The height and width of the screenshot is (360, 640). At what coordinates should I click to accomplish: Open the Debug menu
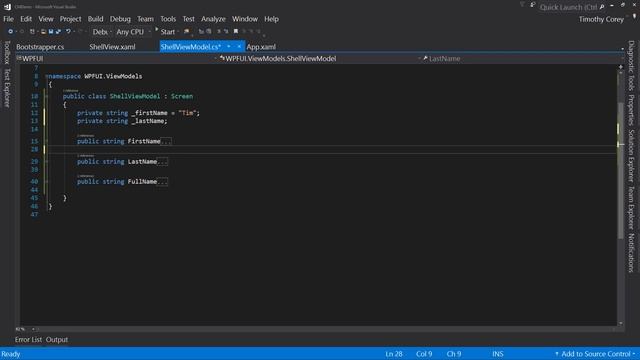(120, 19)
